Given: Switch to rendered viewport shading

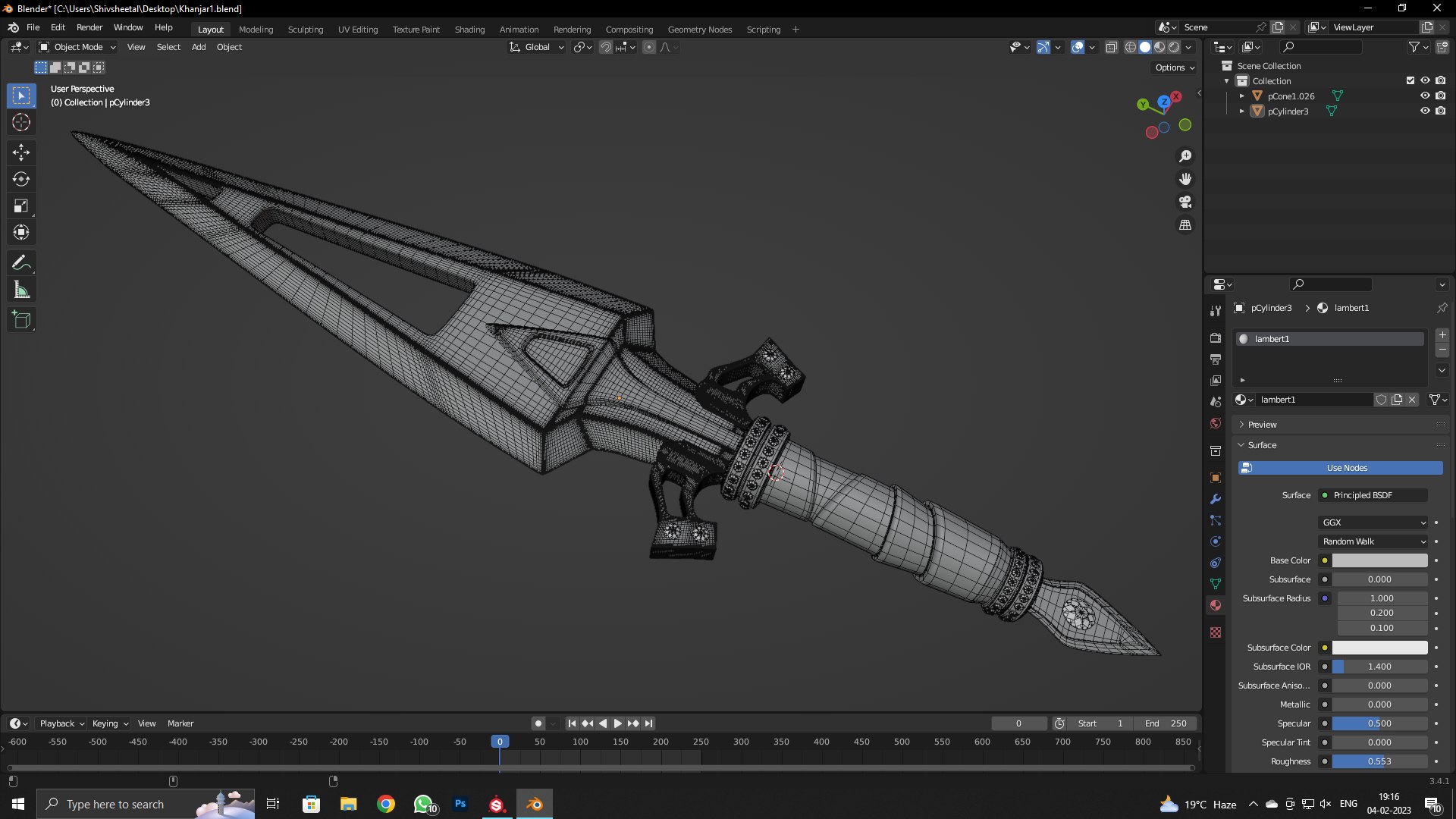Looking at the screenshot, I should (x=1174, y=47).
